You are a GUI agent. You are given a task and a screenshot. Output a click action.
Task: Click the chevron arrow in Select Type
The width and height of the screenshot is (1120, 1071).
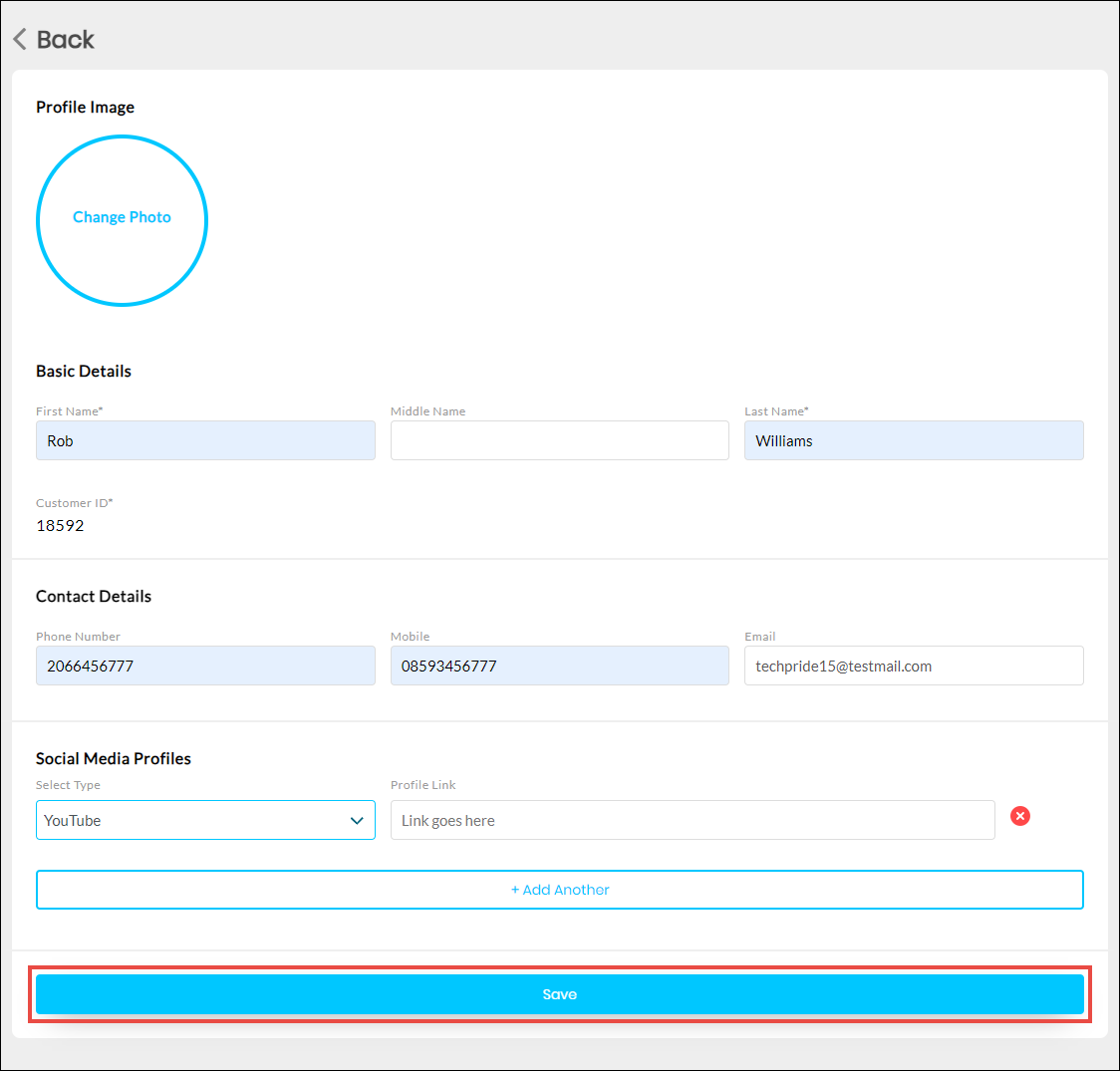pos(357,821)
